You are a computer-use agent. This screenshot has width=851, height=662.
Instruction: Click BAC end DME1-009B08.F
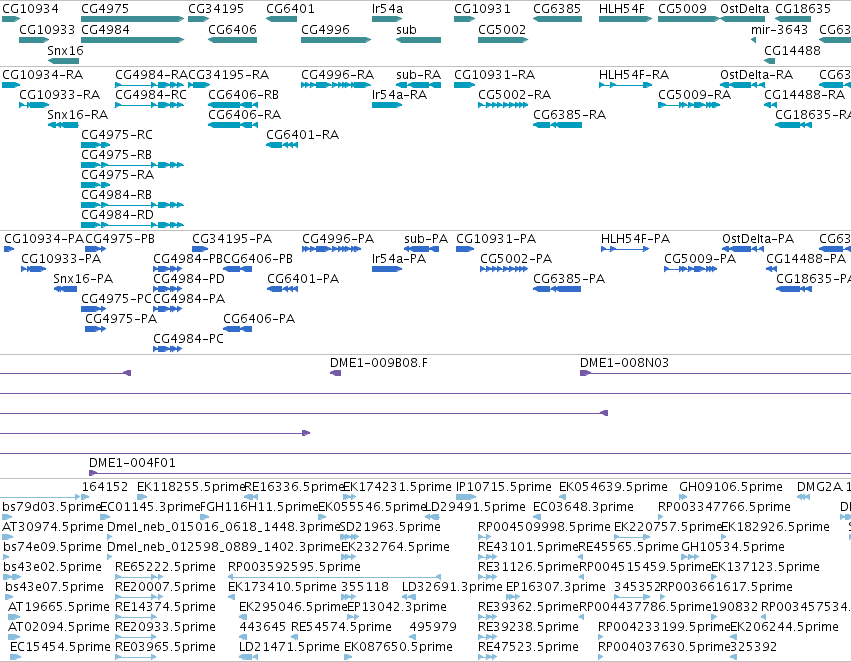coord(379,362)
